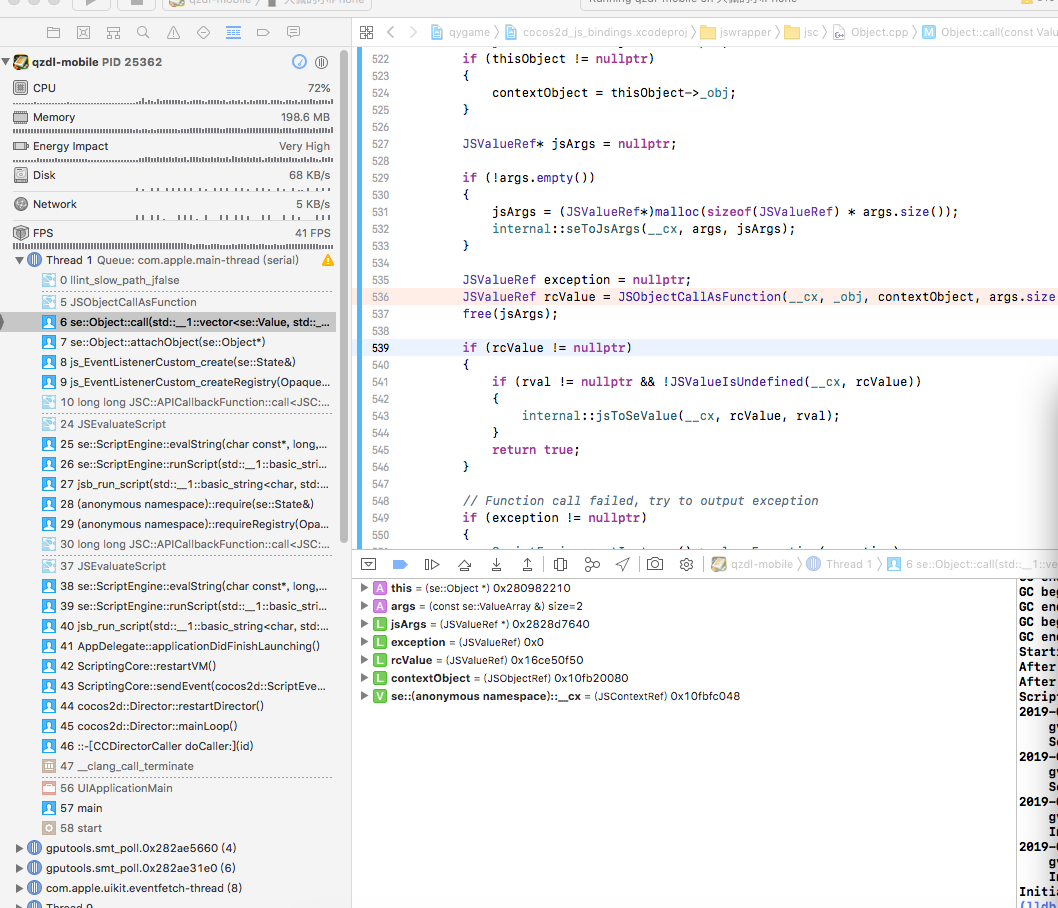Collapse Thread 1 stack frames
The height and width of the screenshot is (908, 1058).
(19, 260)
